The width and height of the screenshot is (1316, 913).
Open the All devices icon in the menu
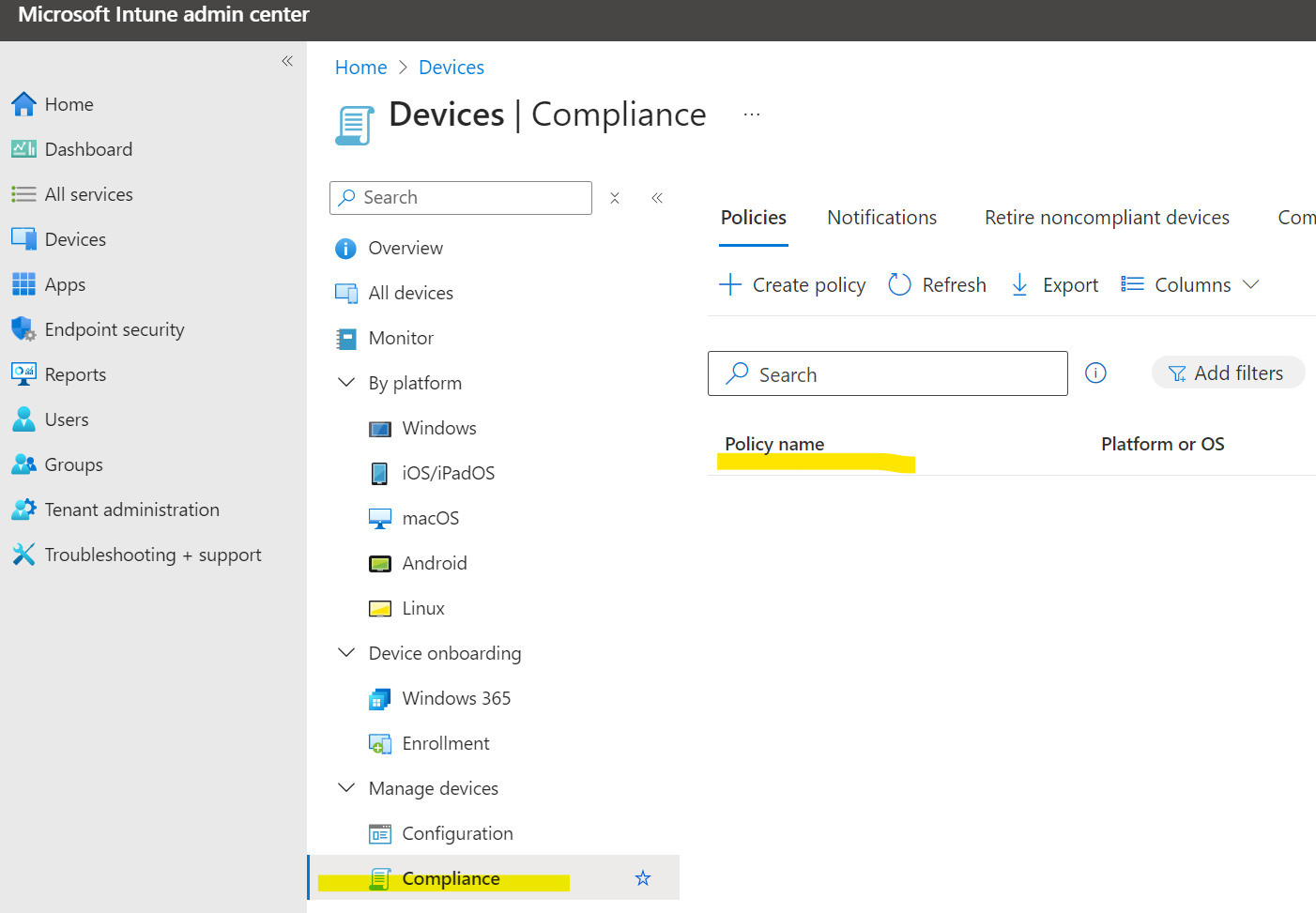click(x=346, y=293)
